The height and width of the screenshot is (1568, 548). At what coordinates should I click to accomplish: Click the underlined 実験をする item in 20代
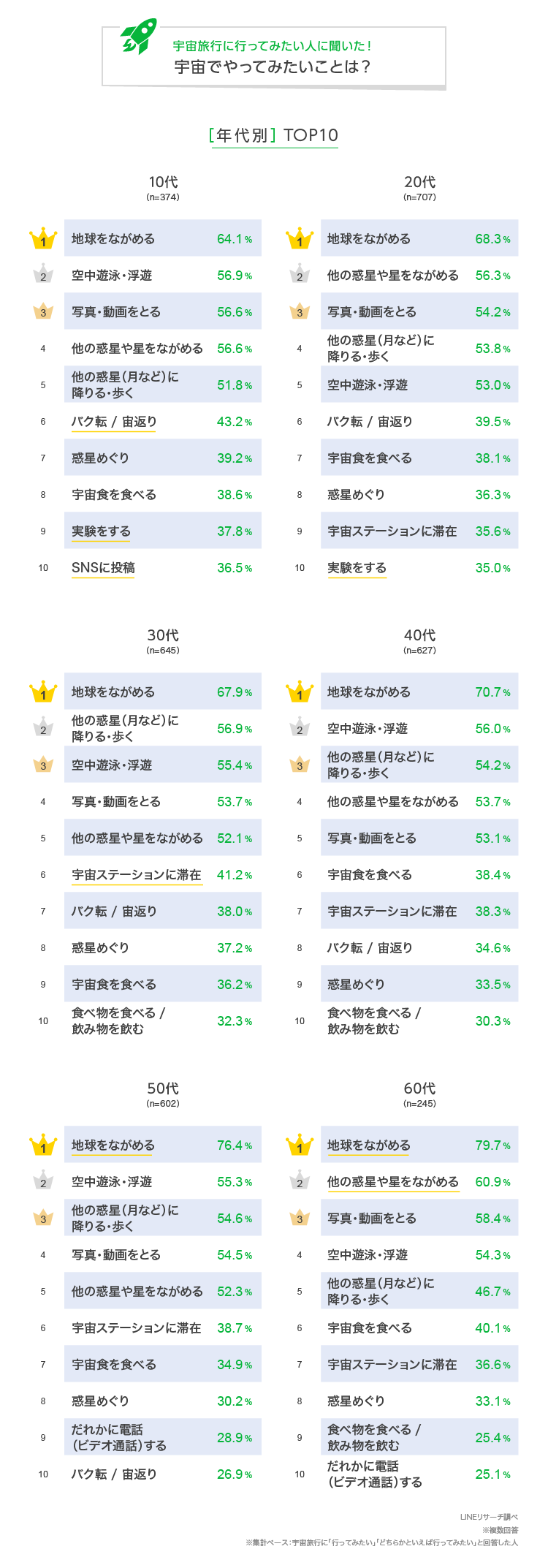pos(357,568)
